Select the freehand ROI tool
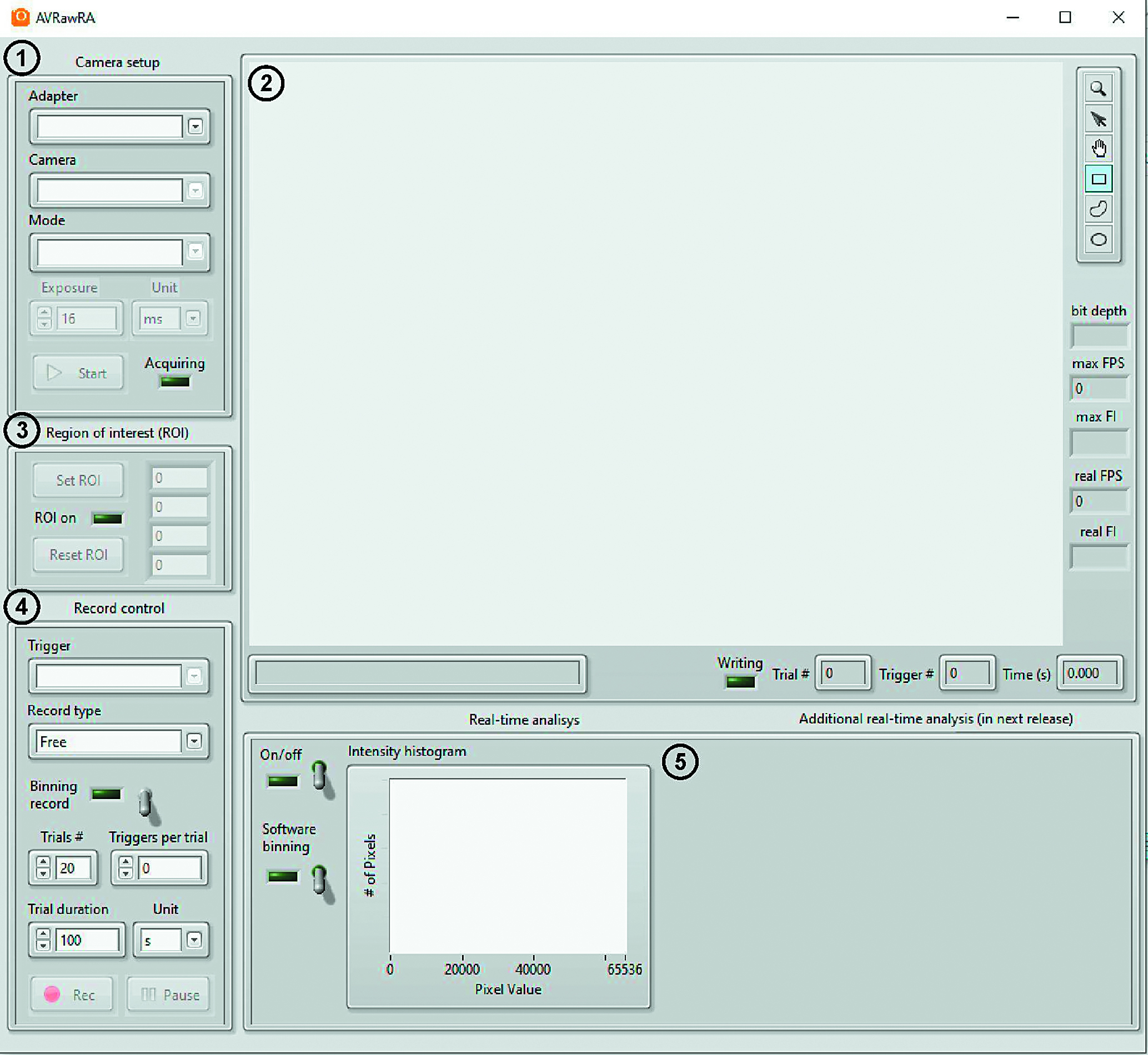 pyautogui.click(x=1098, y=209)
